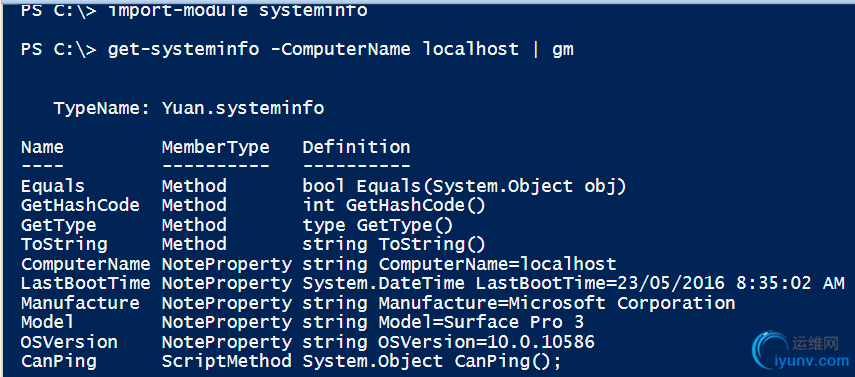The height and width of the screenshot is (377, 855).
Task: Click the 'LastBootTime' property name
Action: coord(86,283)
